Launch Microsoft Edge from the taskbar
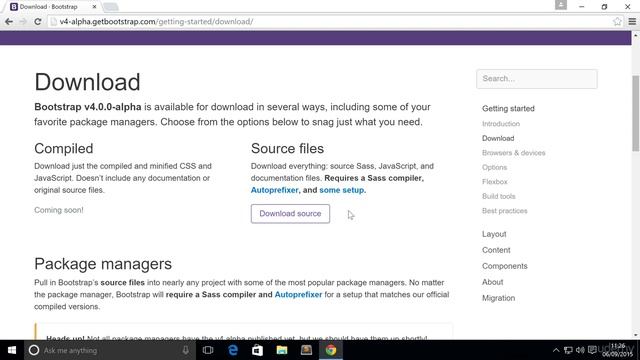 233,350
